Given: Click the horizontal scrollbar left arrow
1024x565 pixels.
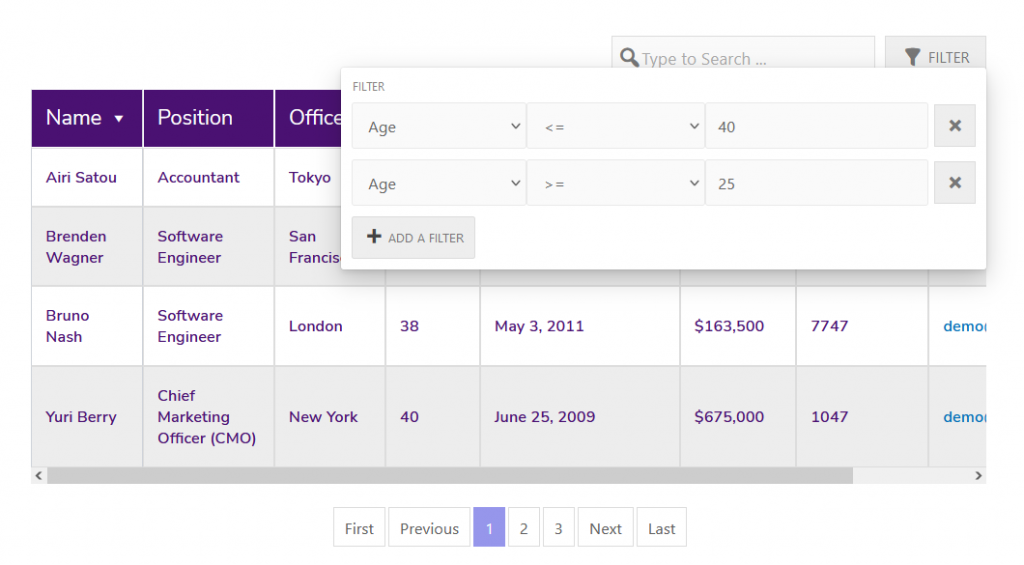Looking at the screenshot, I should (x=39, y=476).
